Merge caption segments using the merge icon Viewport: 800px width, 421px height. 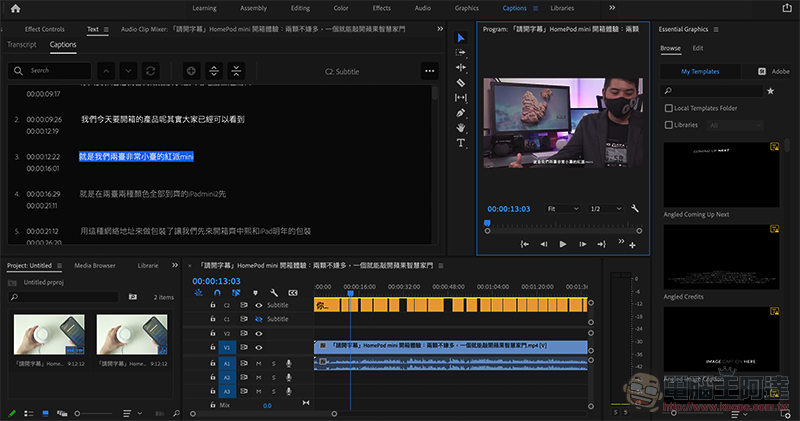pos(235,71)
